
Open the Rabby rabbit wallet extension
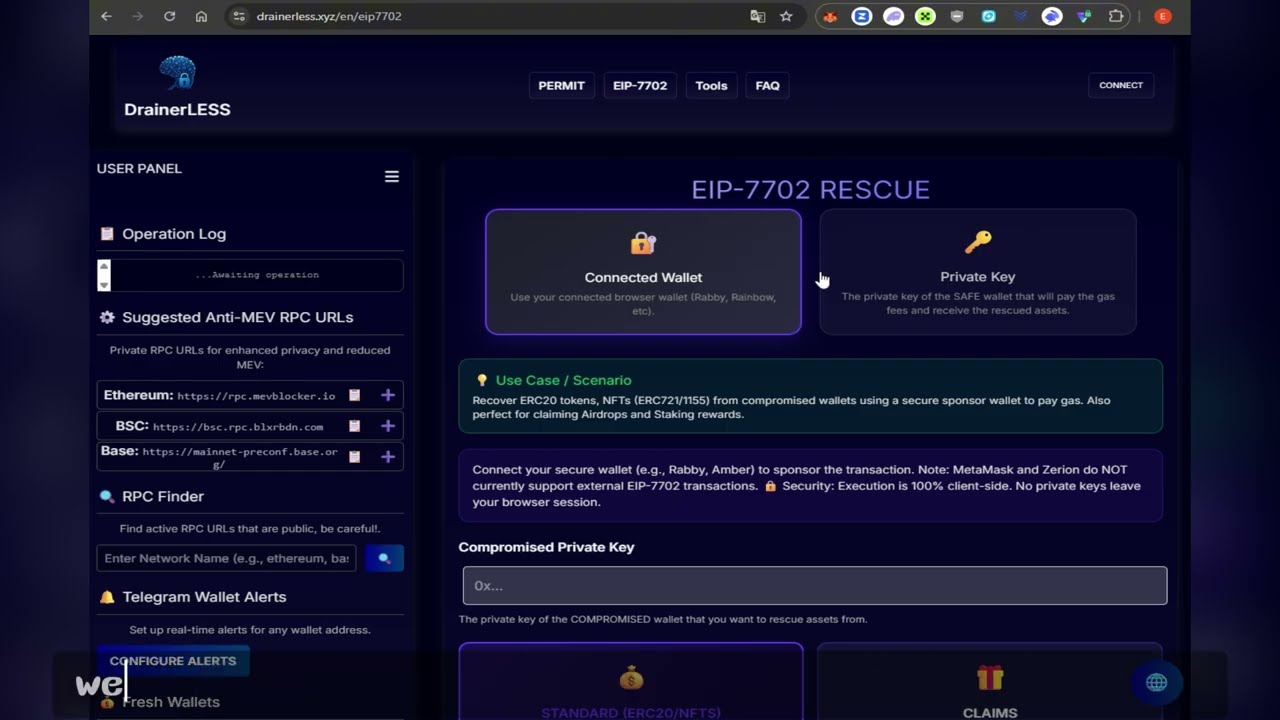point(1052,16)
